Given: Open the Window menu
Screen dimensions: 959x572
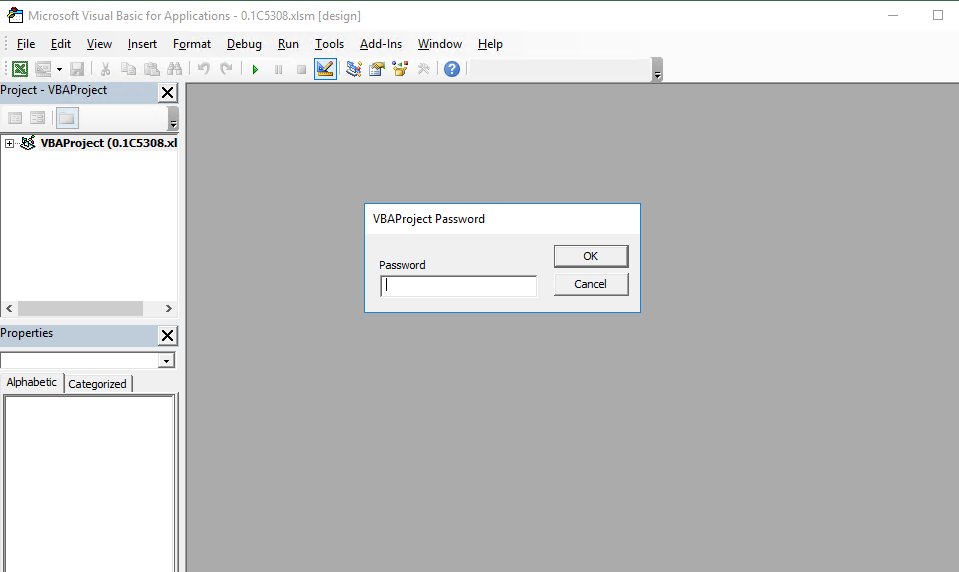Looking at the screenshot, I should [440, 44].
